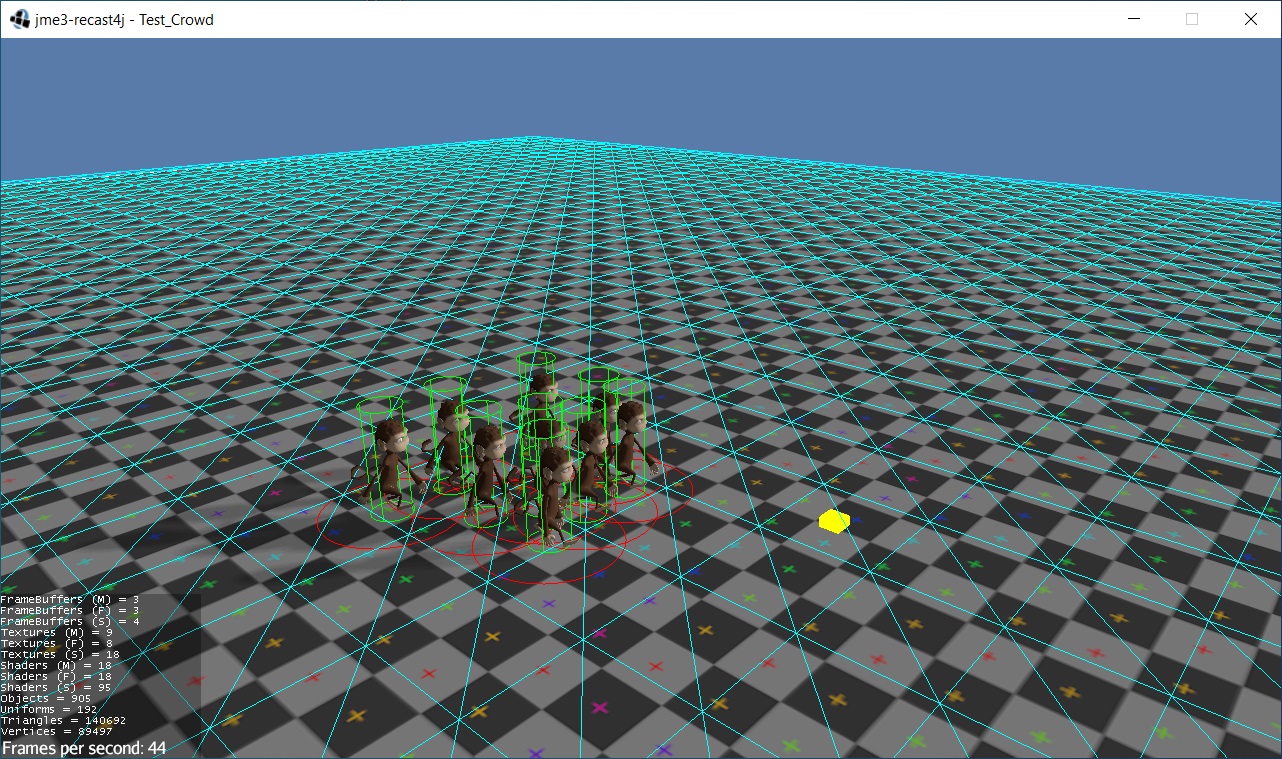Screen dimensions: 1282x759
Task: Click the "Shaders (S) = 95" stat line
Action: pyautogui.click(x=56, y=688)
